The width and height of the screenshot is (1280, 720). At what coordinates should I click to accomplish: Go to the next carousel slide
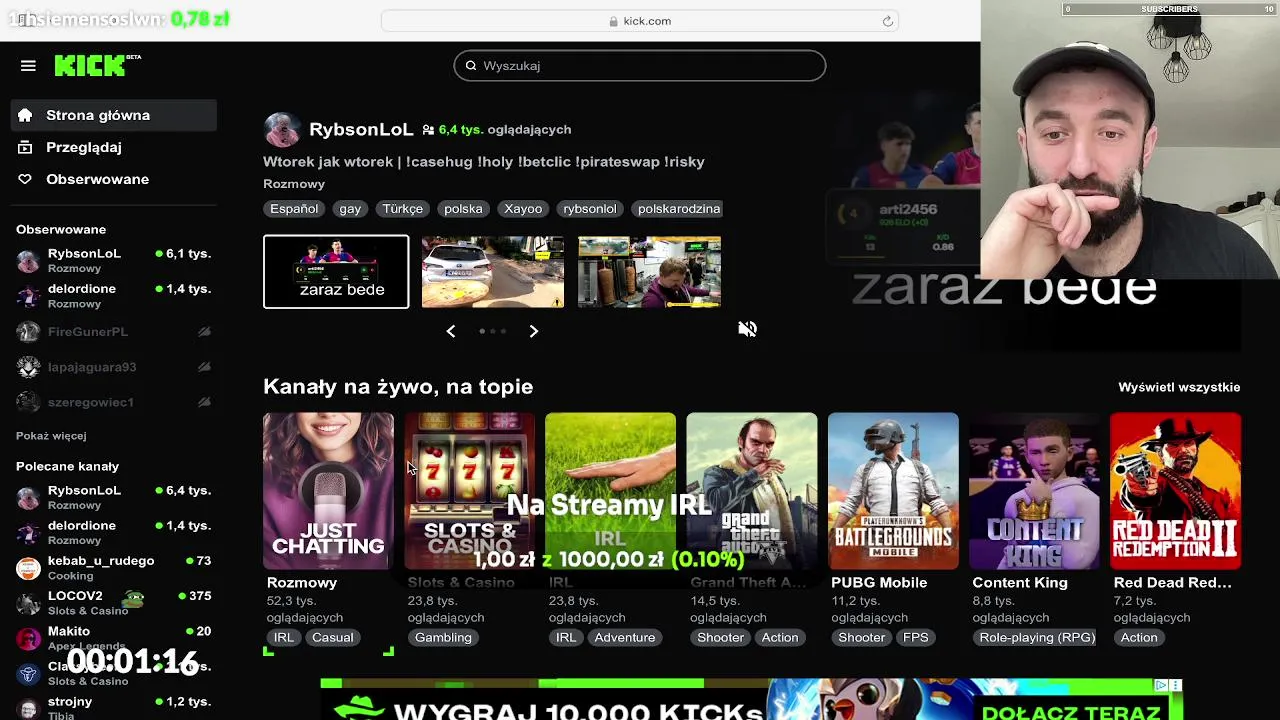click(x=533, y=331)
